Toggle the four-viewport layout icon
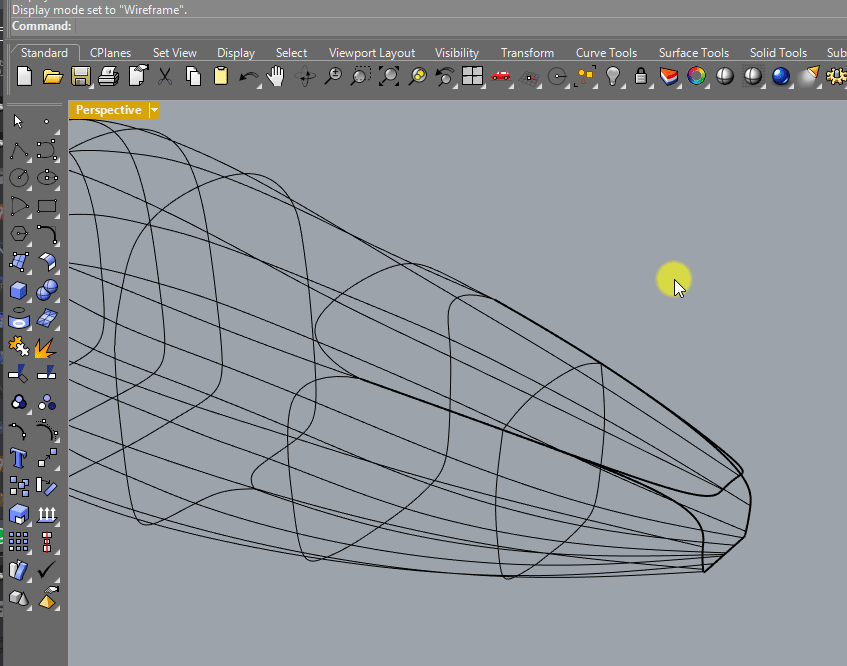 coord(472,76)
